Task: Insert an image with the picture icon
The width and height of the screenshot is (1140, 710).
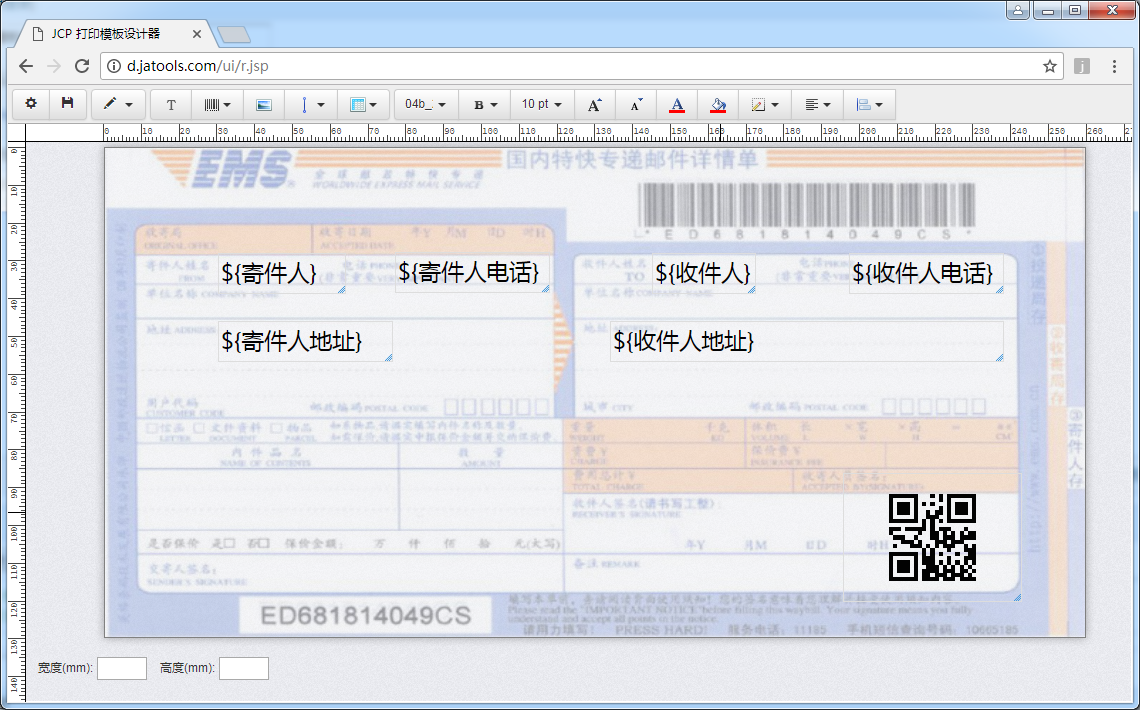Action: (264, 105)
